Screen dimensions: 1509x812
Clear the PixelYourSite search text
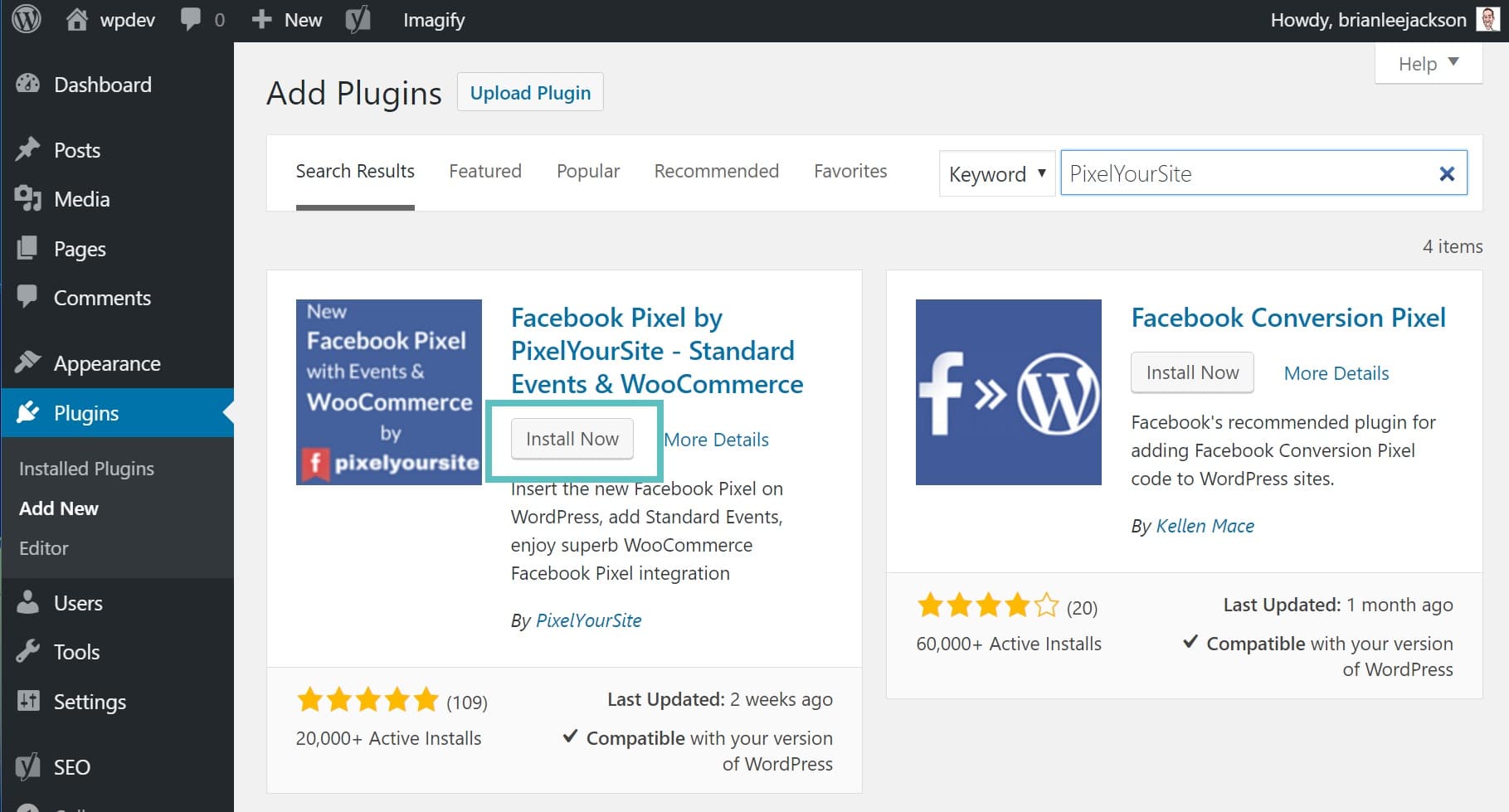(x=1447, y=173)
